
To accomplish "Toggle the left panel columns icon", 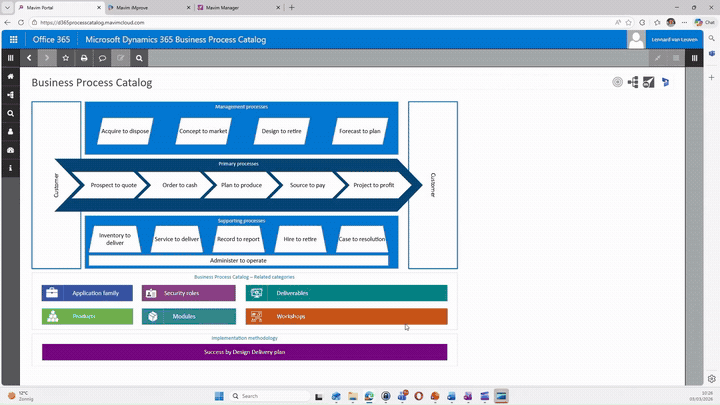I will click(x=11, y=58).
